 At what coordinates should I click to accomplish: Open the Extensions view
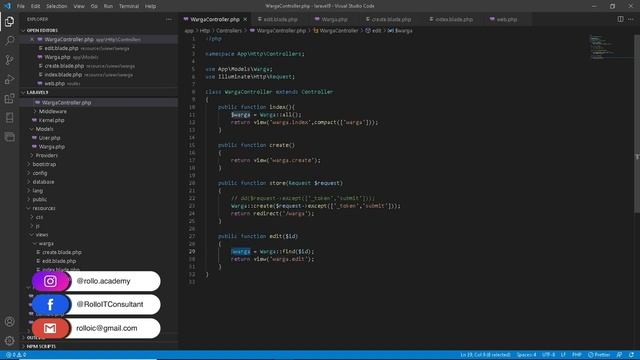pyautogui.click(x=9, y=98)
